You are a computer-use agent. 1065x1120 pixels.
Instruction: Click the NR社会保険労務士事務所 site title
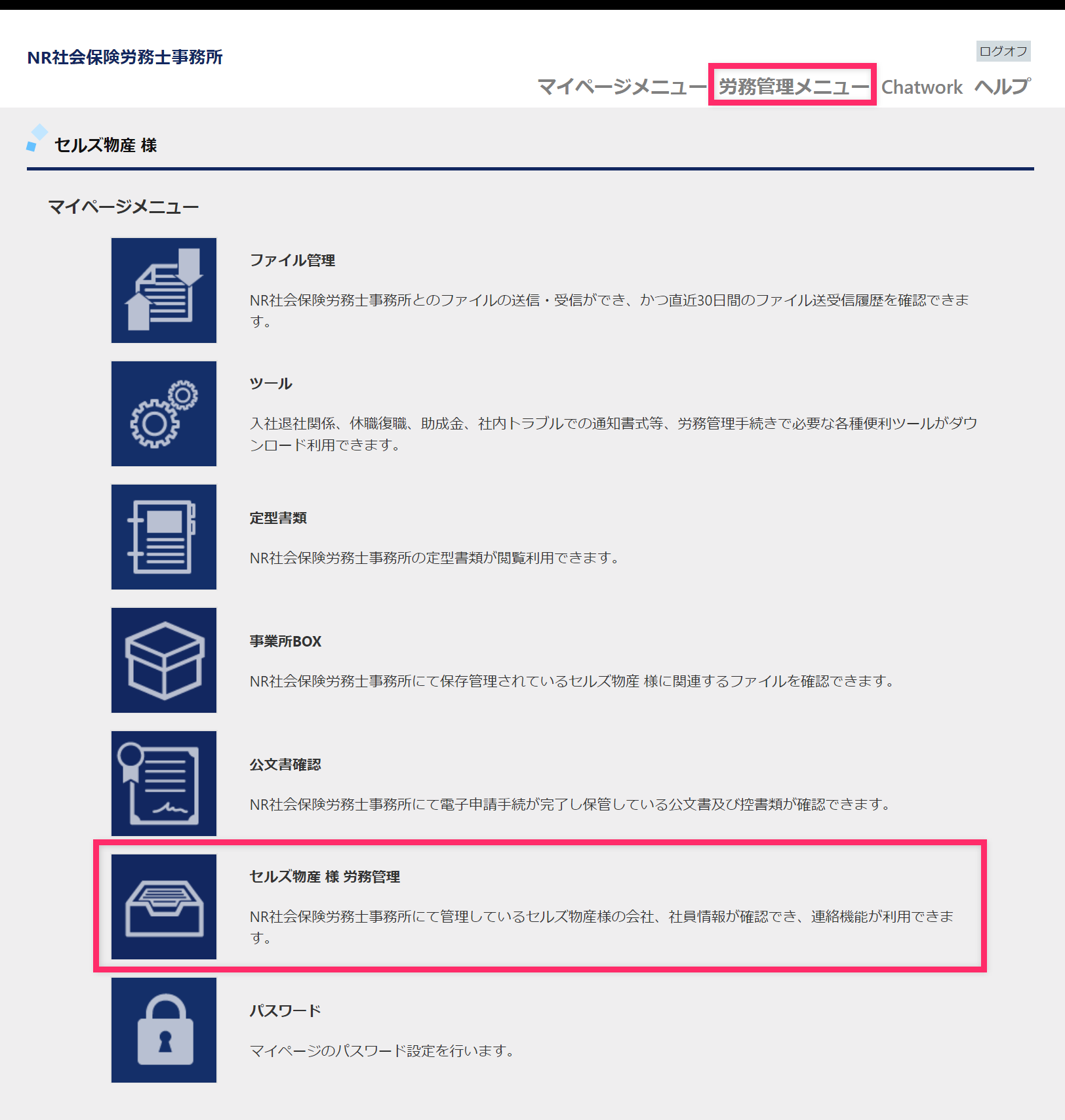125,57
